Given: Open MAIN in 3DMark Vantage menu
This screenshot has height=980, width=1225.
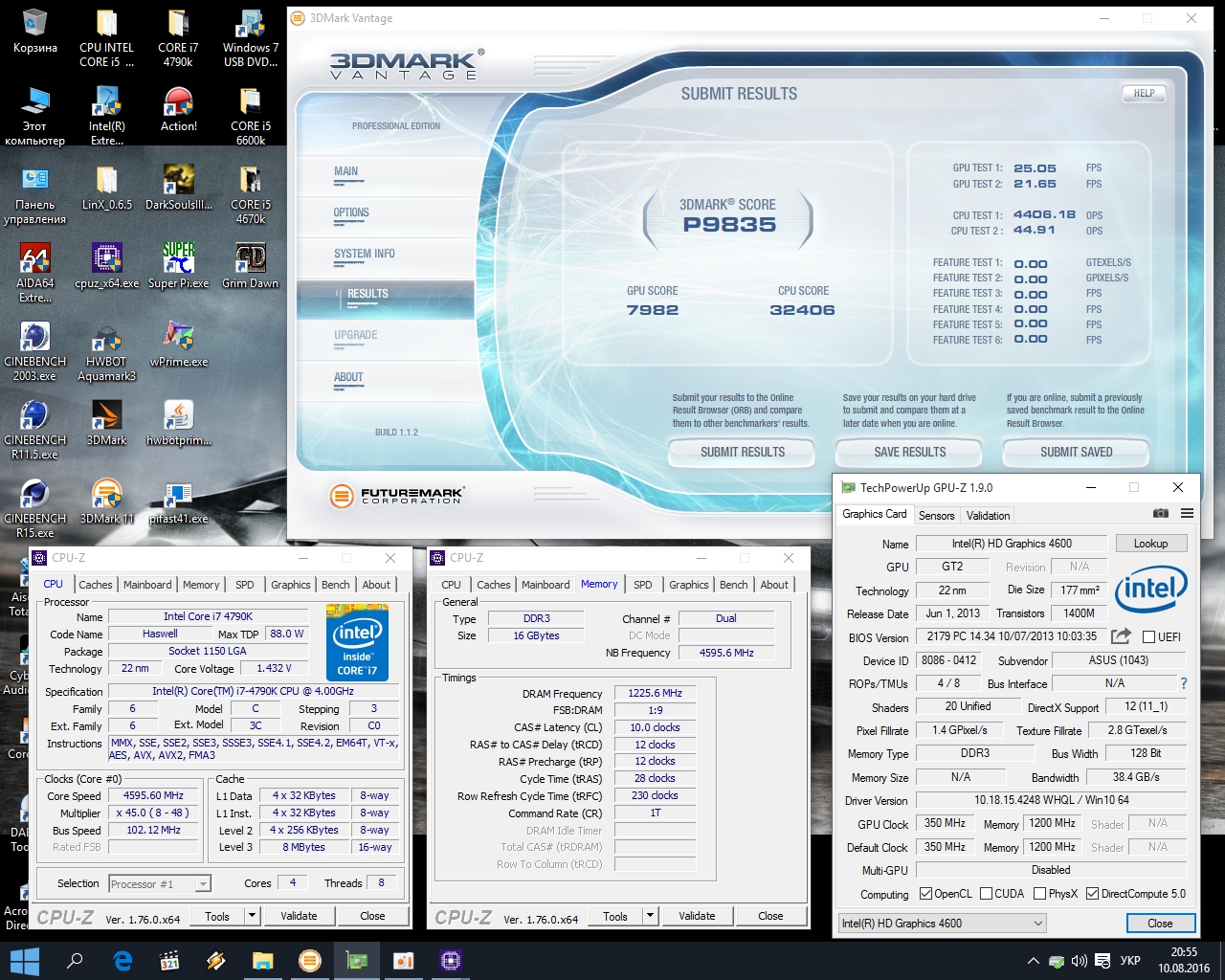Looking at the screenshot, I should pyautogui.click(x=345, y=171).
